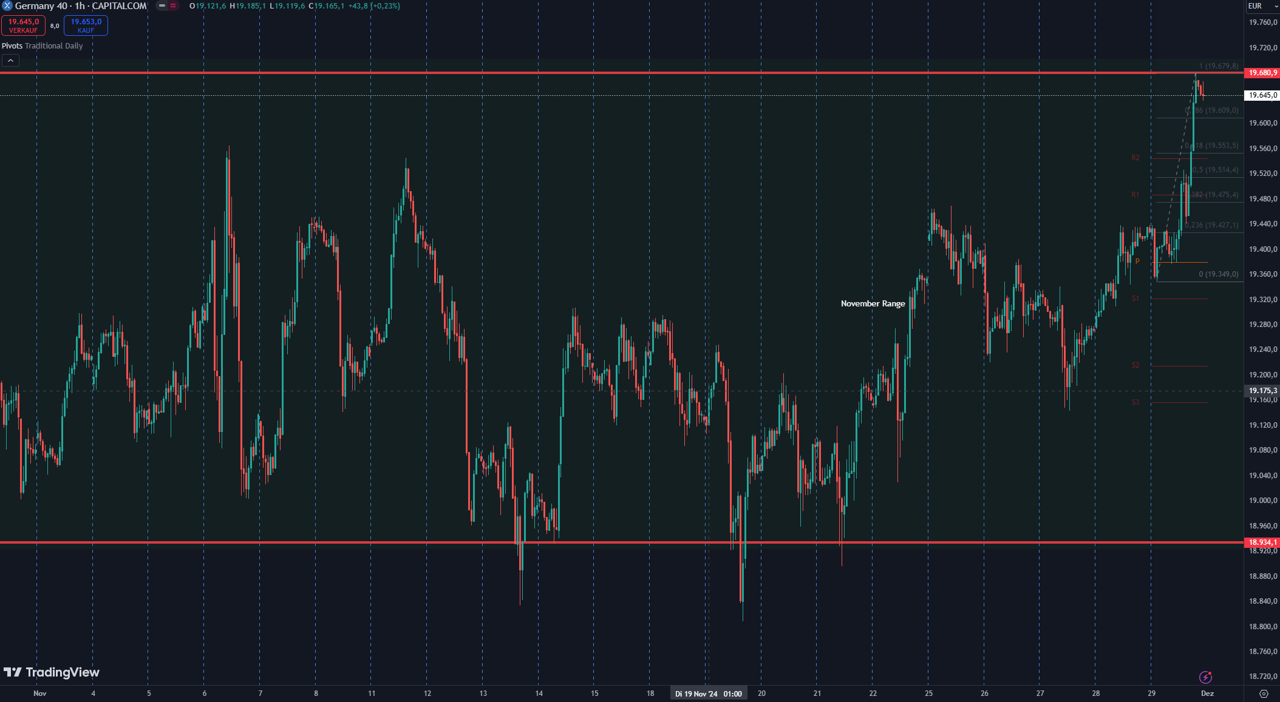Click the pink equals indicator icon by symbol

173,6
